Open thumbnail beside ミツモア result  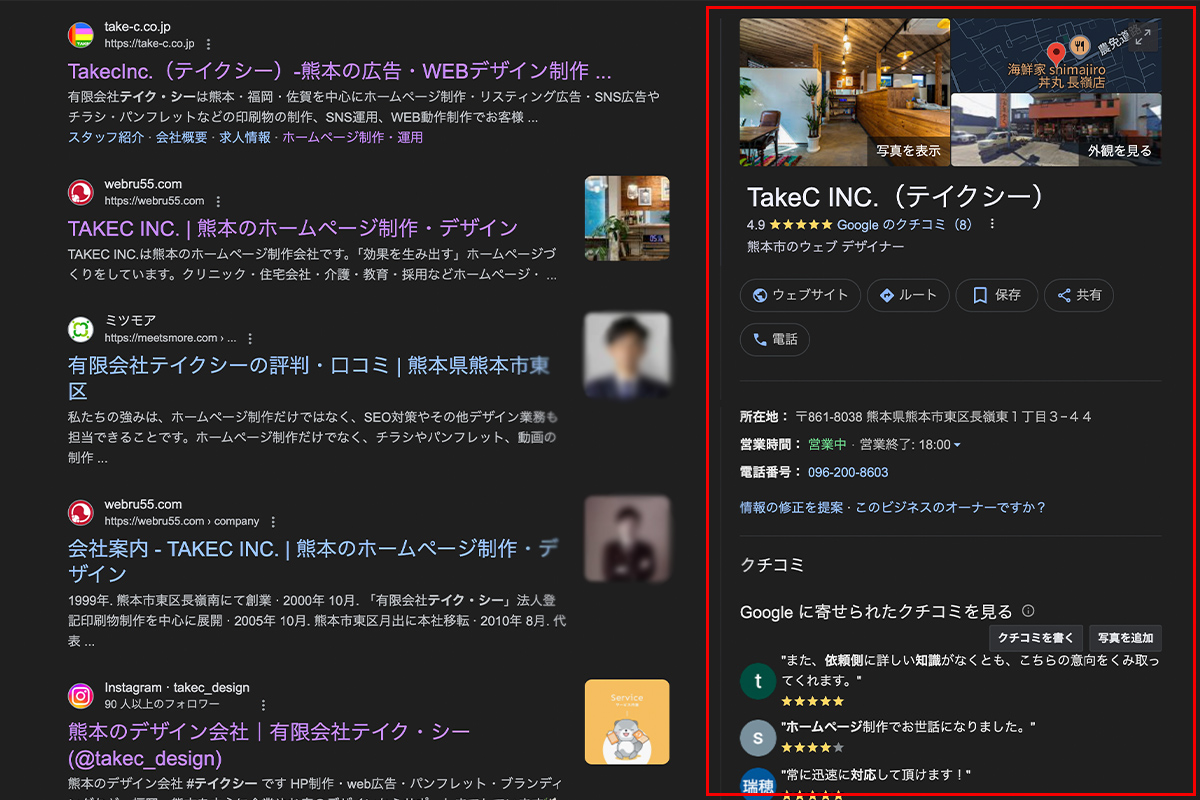point(627,355)
